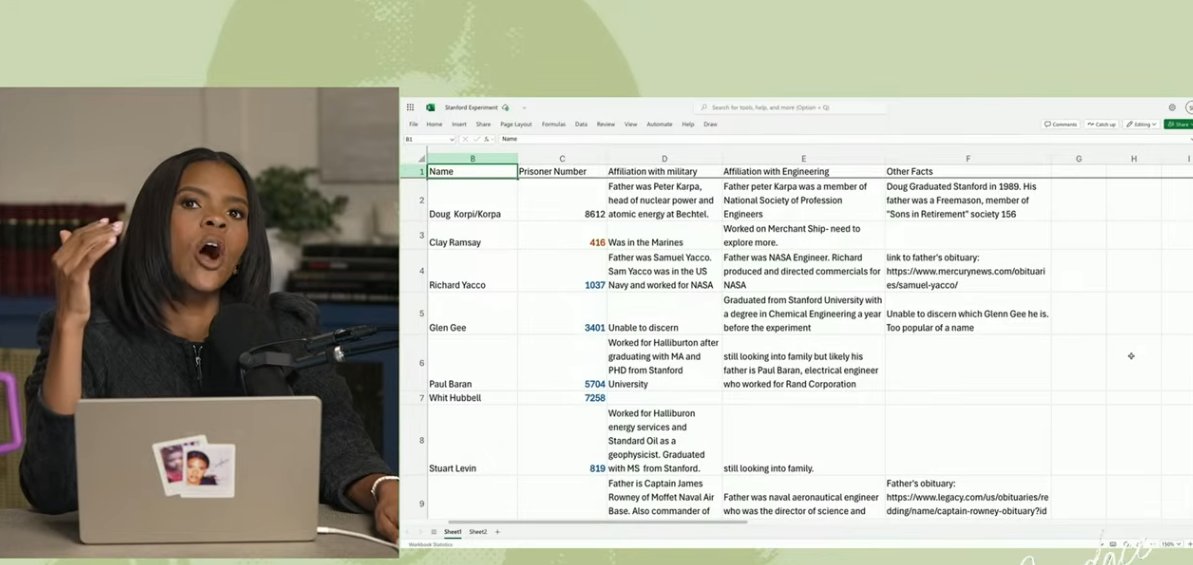This screenshot has height=565, width=1193.
Task: Click prisoner number 8612 cell
Action: click(562, 200)
